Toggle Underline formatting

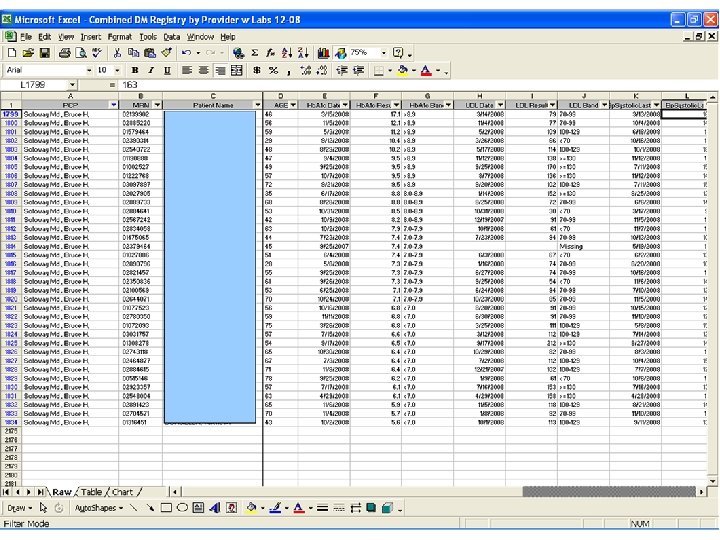167,70
